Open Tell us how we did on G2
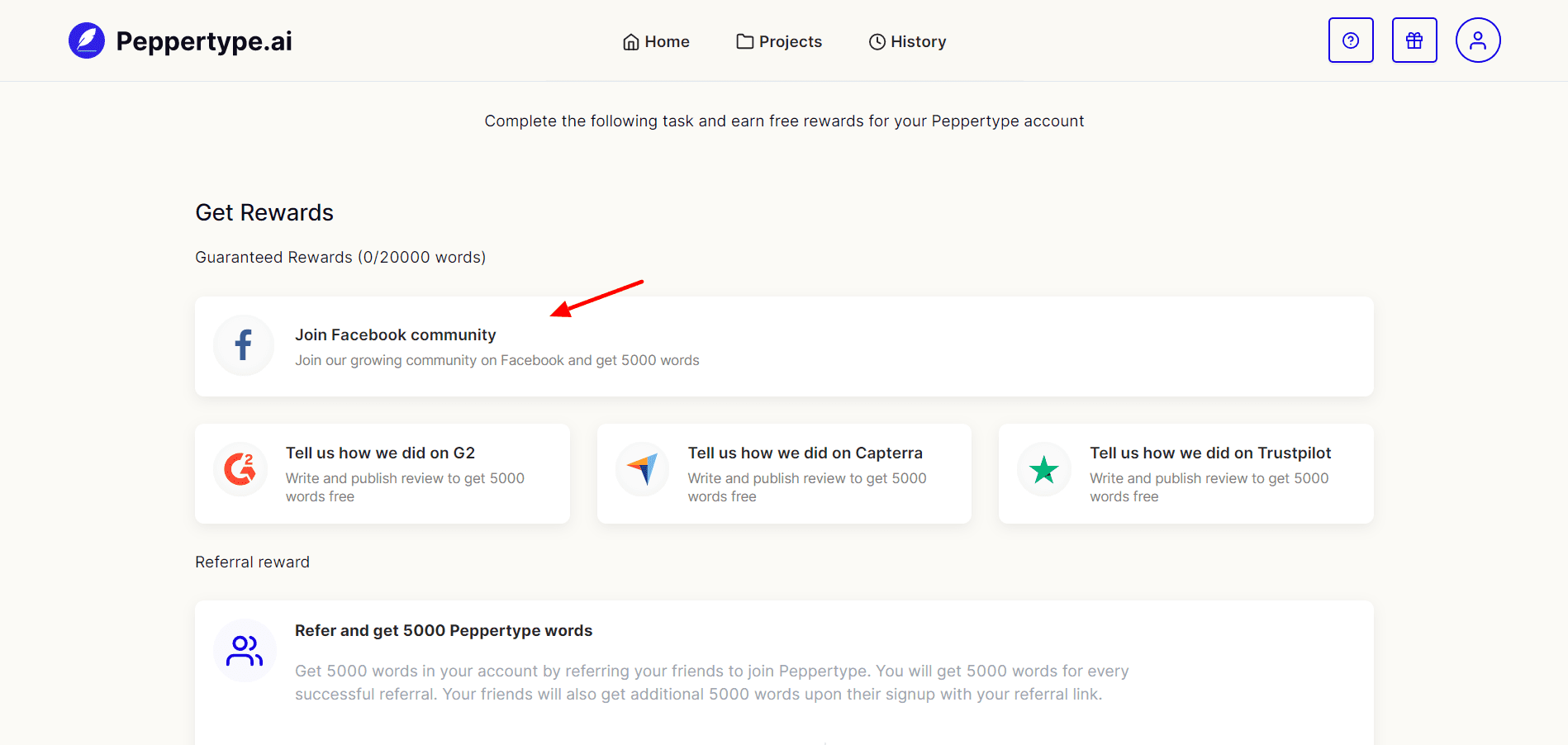The image size is (1568, 745). click(x=380, y=453)
